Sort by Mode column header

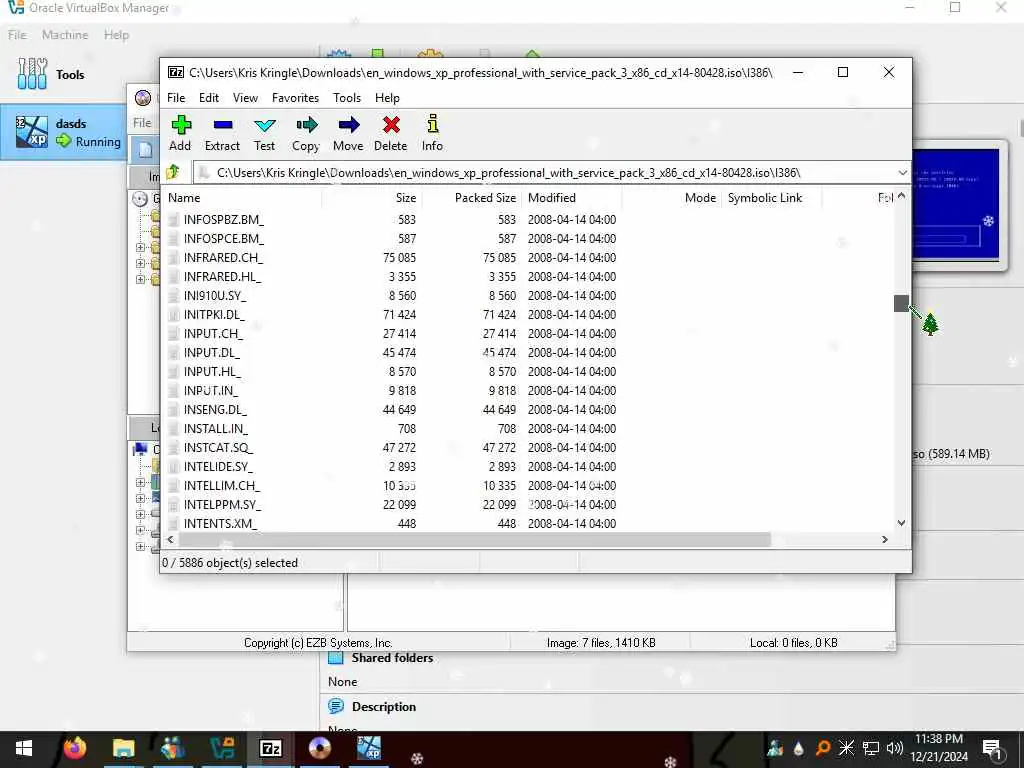(x=700, y=198)
